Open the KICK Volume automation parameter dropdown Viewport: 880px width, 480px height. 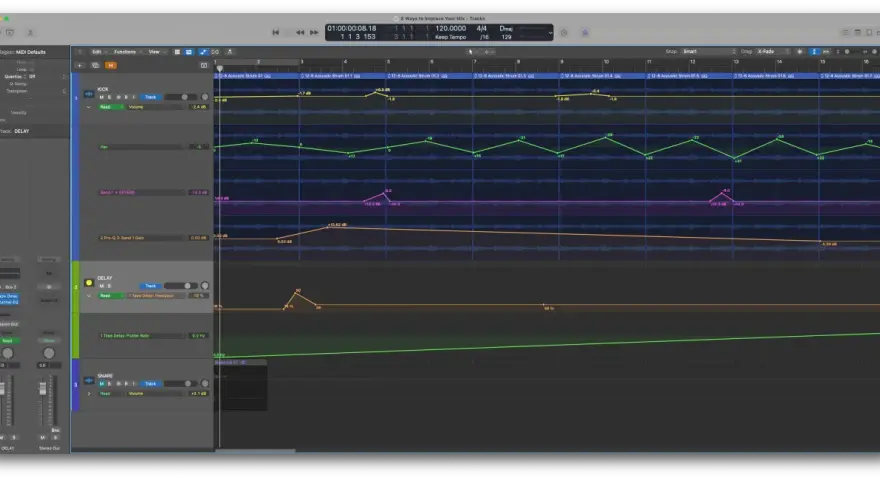click(x=155, y=107)
